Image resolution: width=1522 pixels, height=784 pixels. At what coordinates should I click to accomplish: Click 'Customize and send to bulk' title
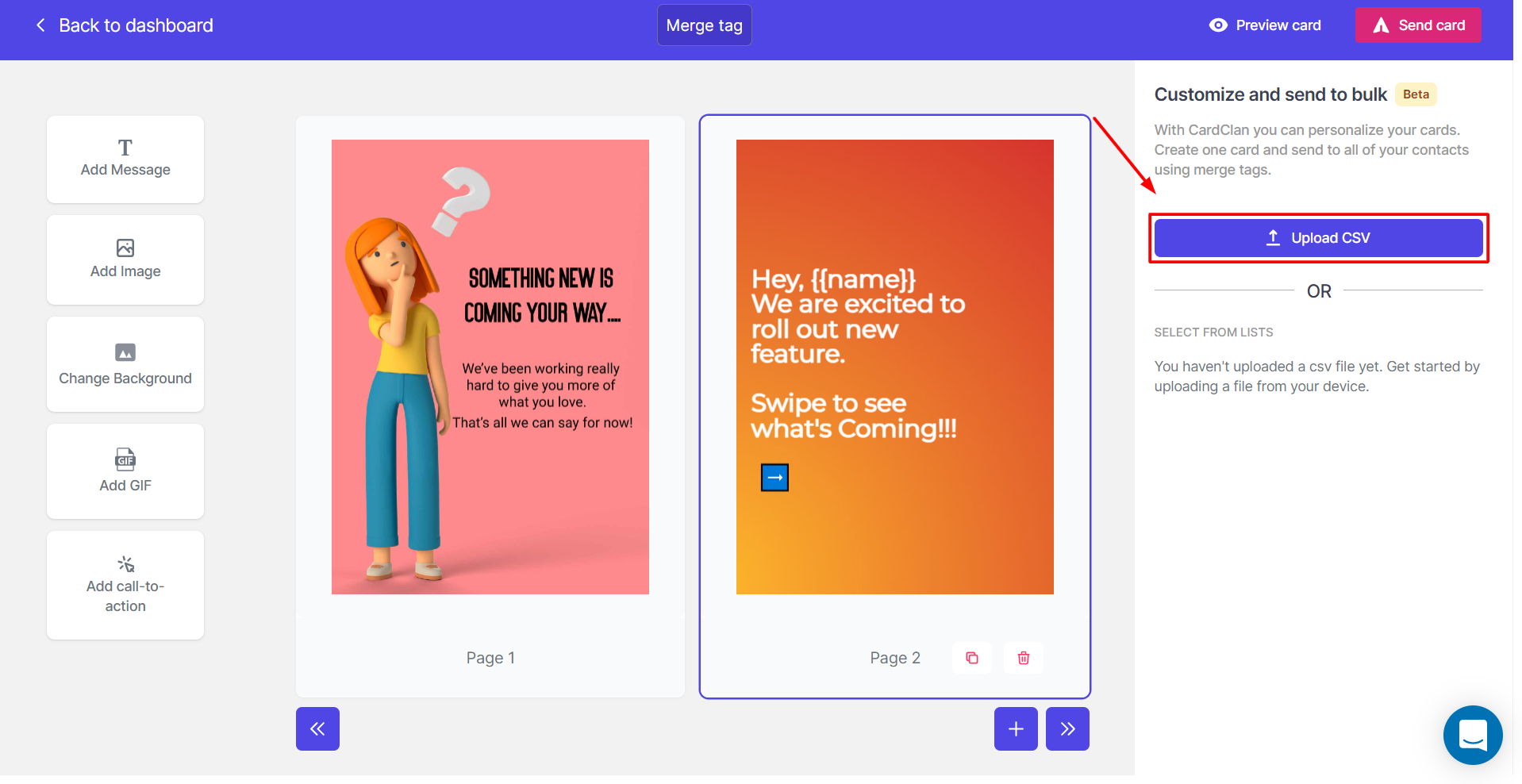(x=1270, y=94)
